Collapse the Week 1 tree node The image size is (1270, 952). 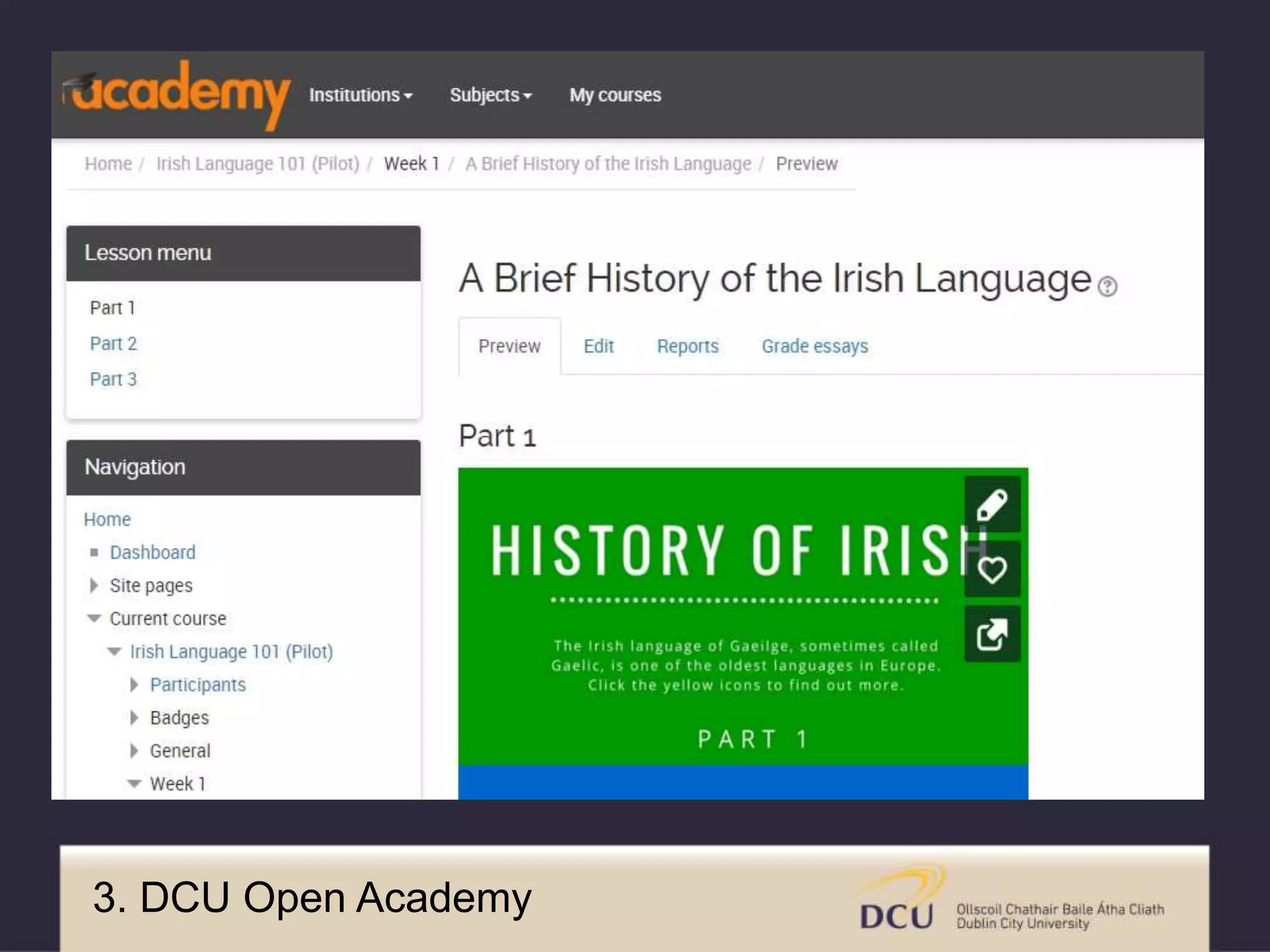(x=134, y=783)
